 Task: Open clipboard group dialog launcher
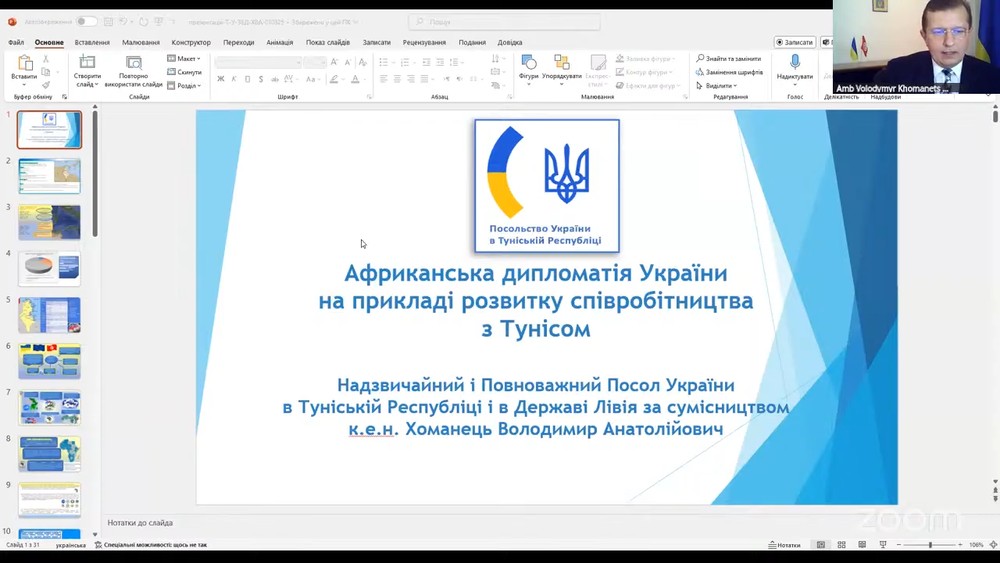pos(64,97)
